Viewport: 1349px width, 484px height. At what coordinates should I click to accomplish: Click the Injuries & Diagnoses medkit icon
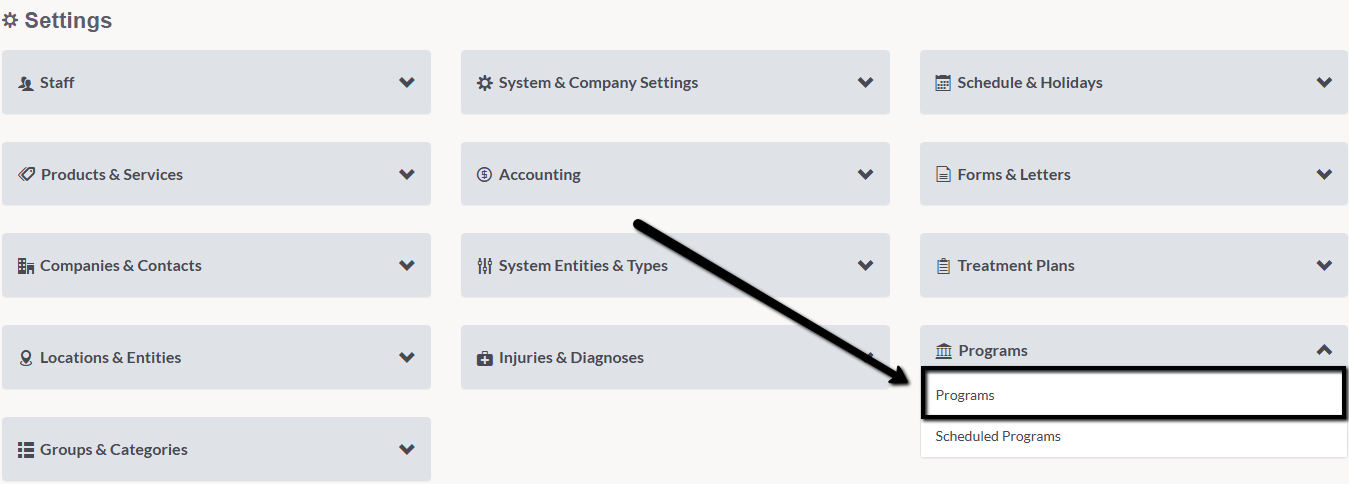485,358
